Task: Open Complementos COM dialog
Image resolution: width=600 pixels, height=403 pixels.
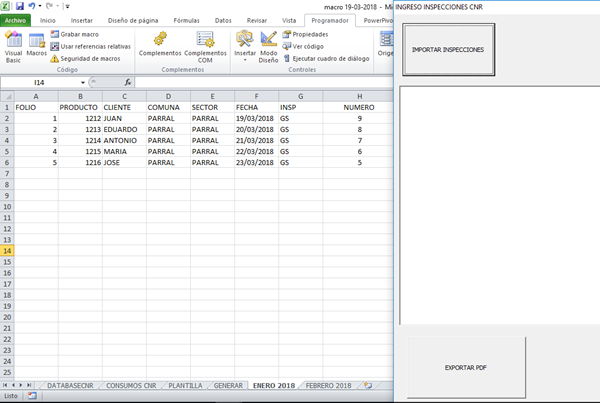Action: coord(206,45)
